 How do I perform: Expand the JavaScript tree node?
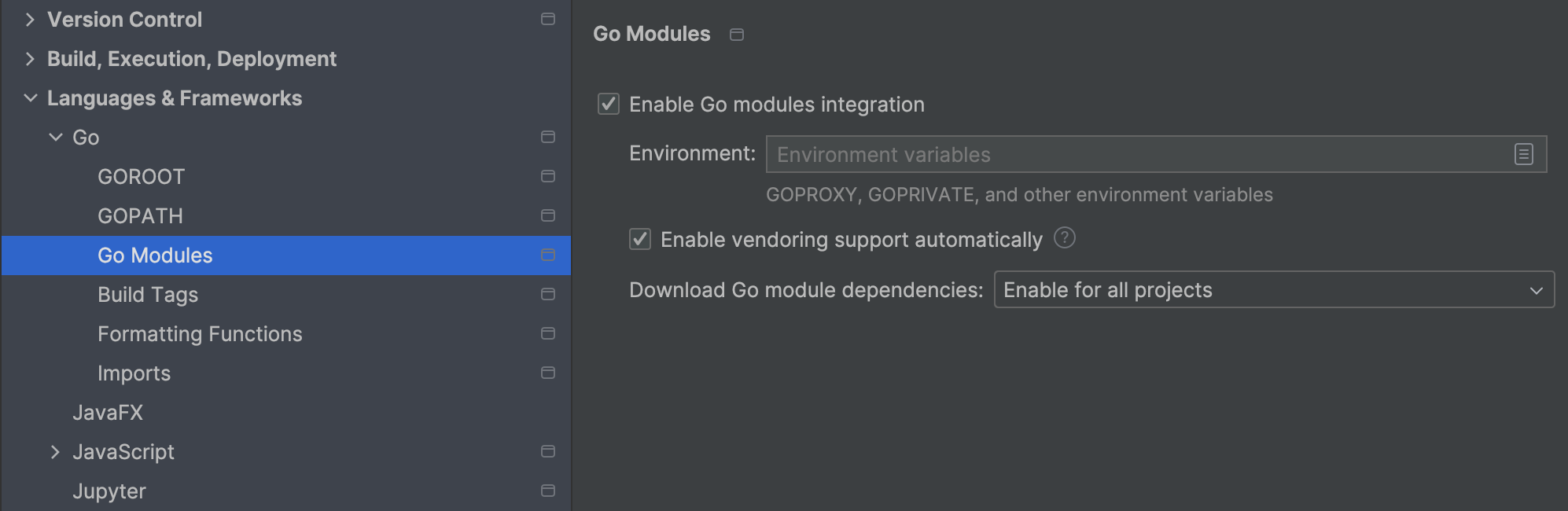(x=54, y=451)
